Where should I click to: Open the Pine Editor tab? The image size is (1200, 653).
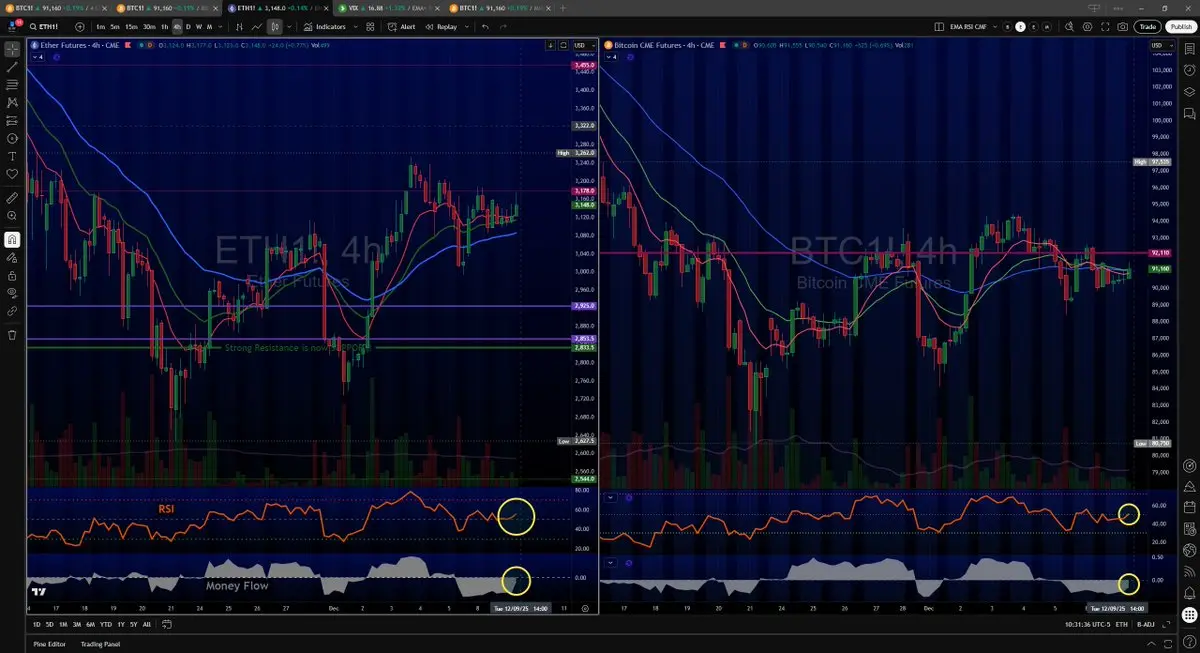pyautogui.click(x=48, y=643)
